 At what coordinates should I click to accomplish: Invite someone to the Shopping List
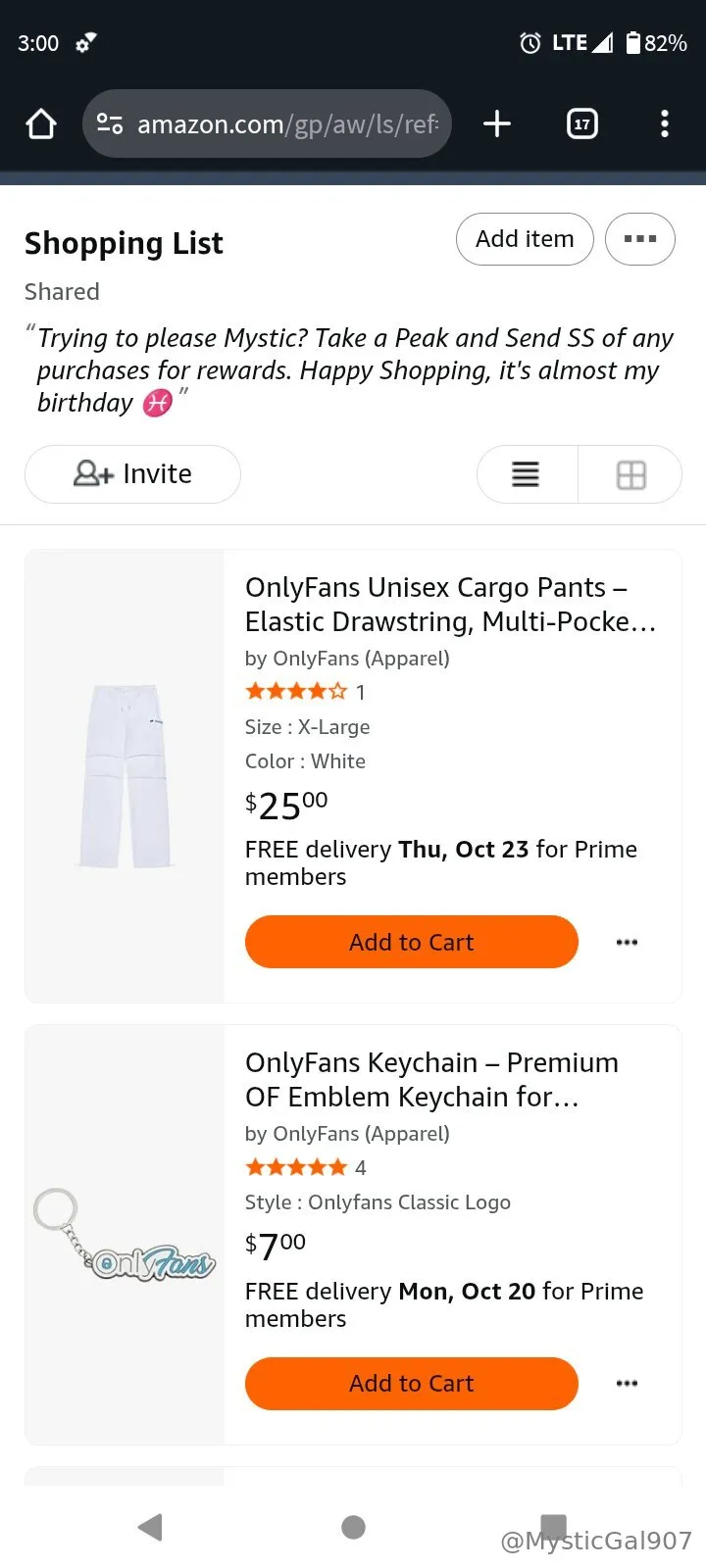pos(132,474)
